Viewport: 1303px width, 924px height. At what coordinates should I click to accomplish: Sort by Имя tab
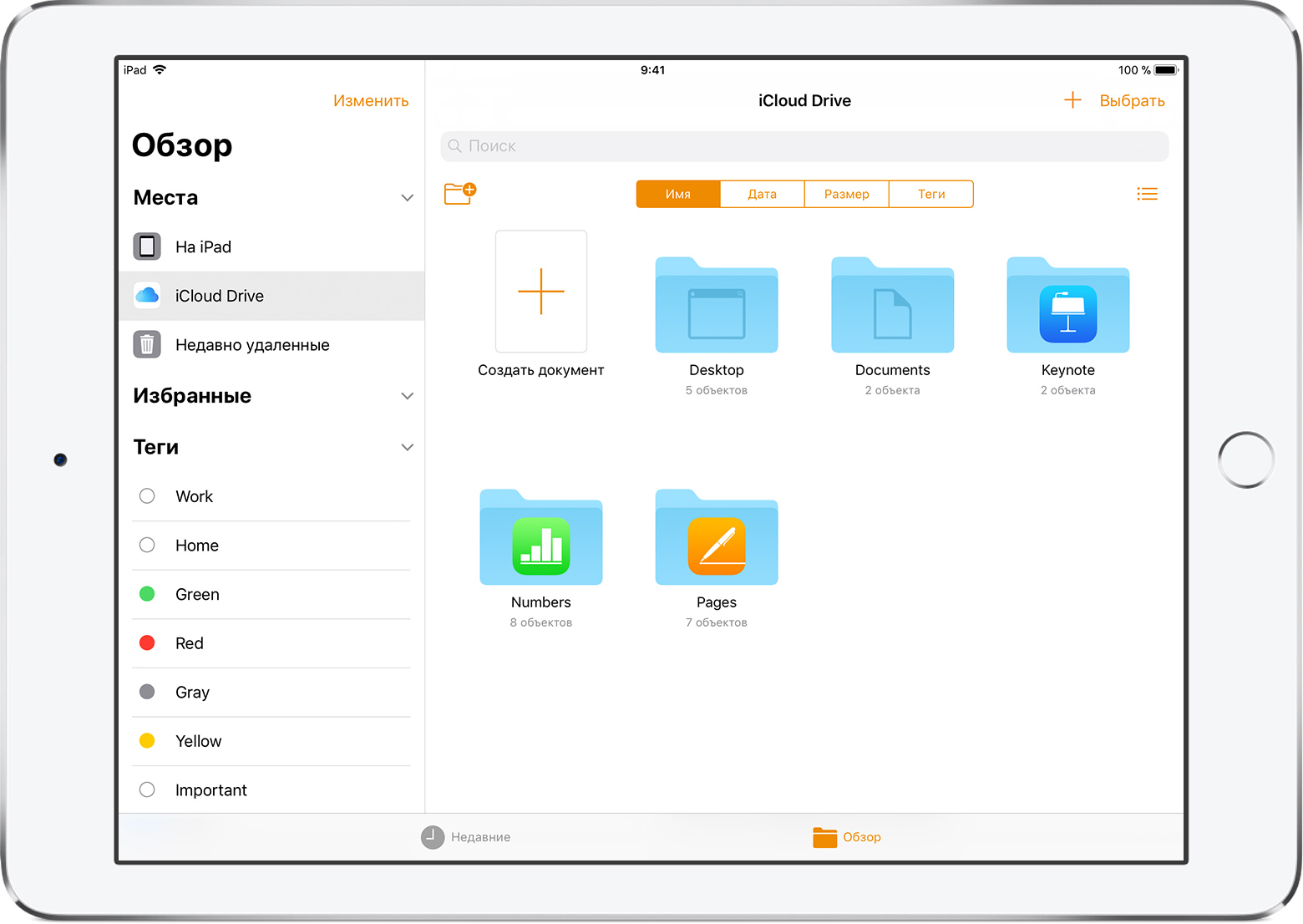[678, 194]
